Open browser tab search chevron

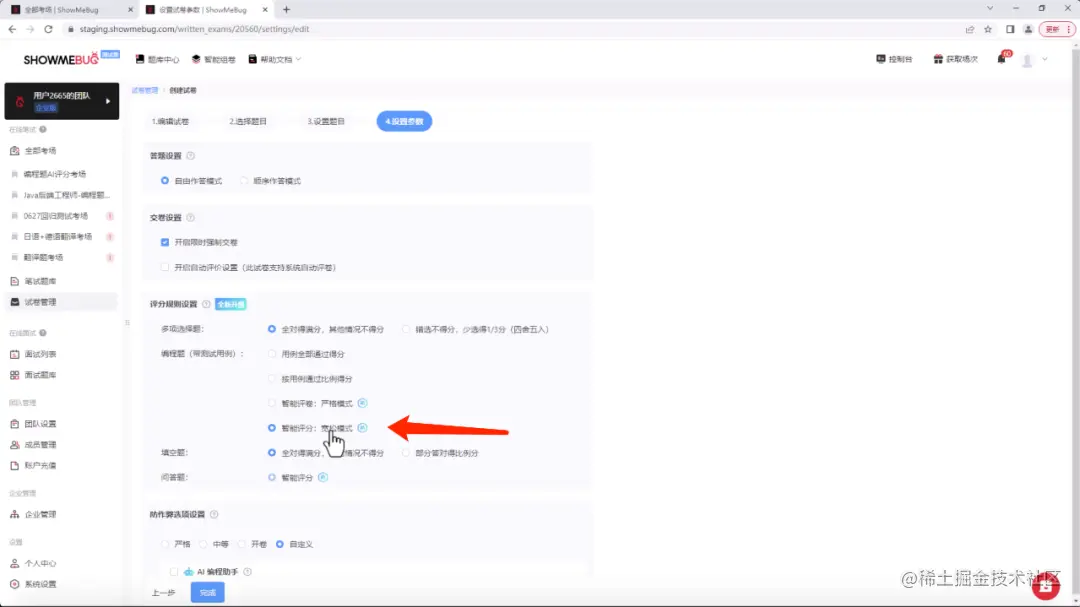click(990, 9)
